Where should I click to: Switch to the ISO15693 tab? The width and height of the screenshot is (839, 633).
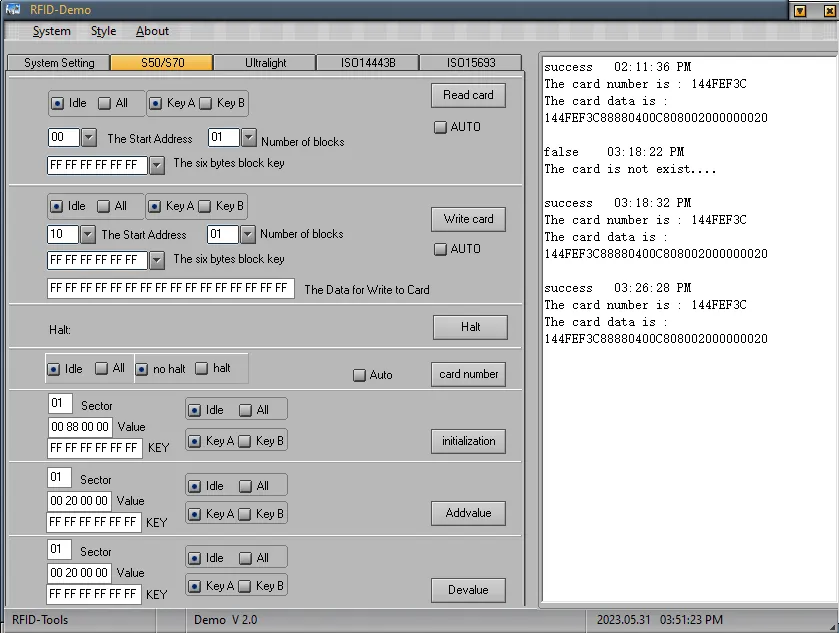tap(470, 63)
